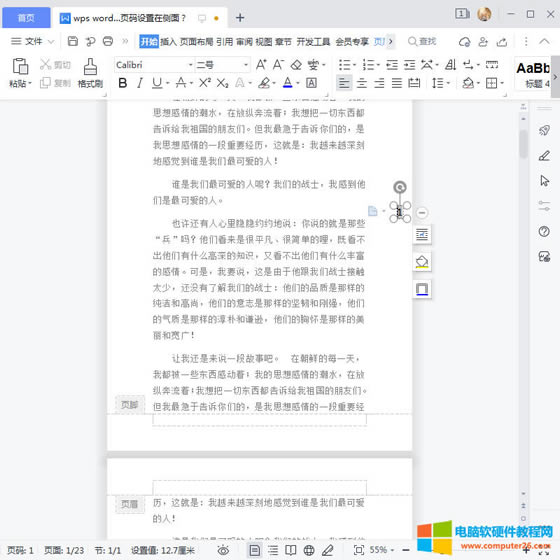Switch to web layout globe view
The image size is (560, 560).
(x=309, y=550)
